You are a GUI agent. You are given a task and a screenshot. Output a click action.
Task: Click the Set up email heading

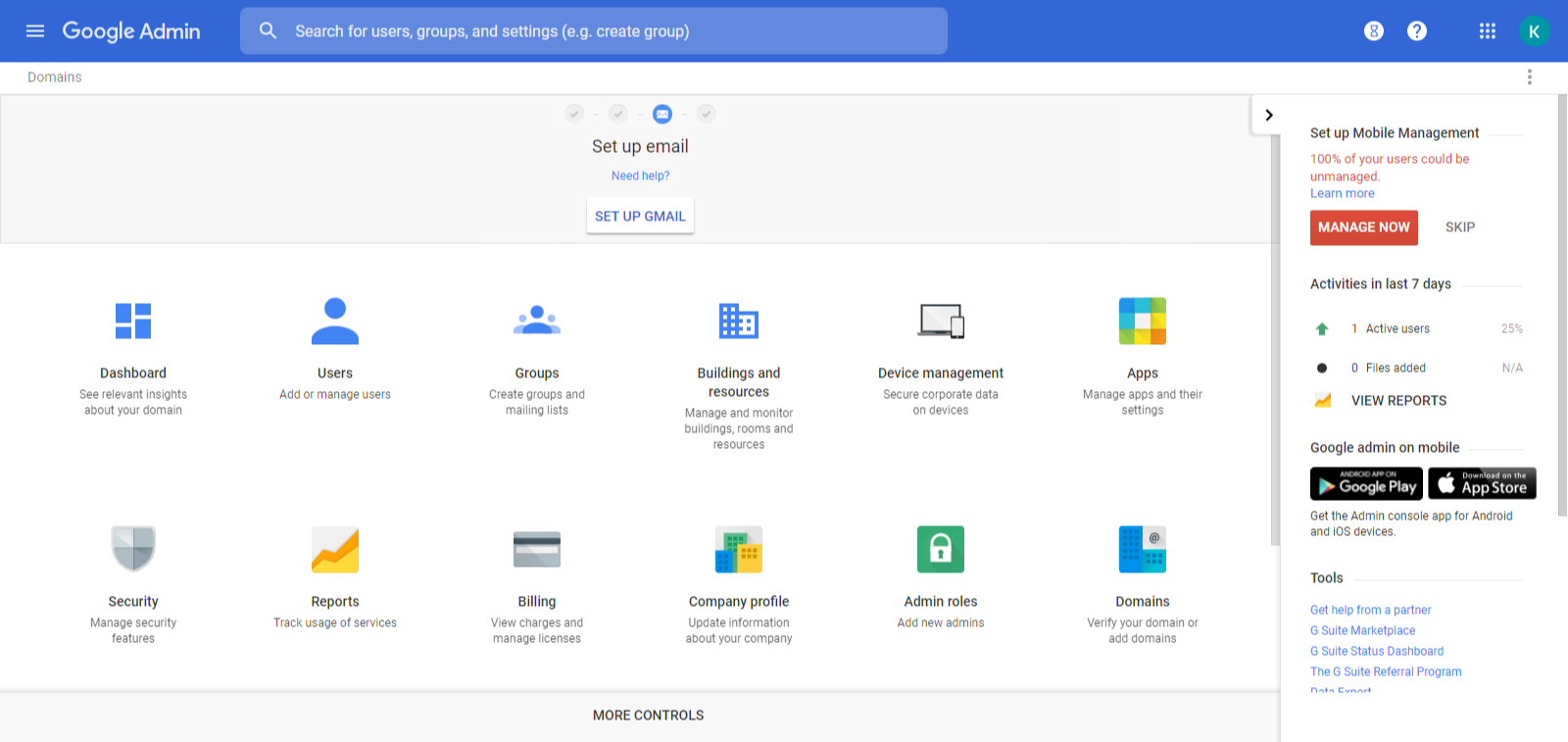[640, 146]
